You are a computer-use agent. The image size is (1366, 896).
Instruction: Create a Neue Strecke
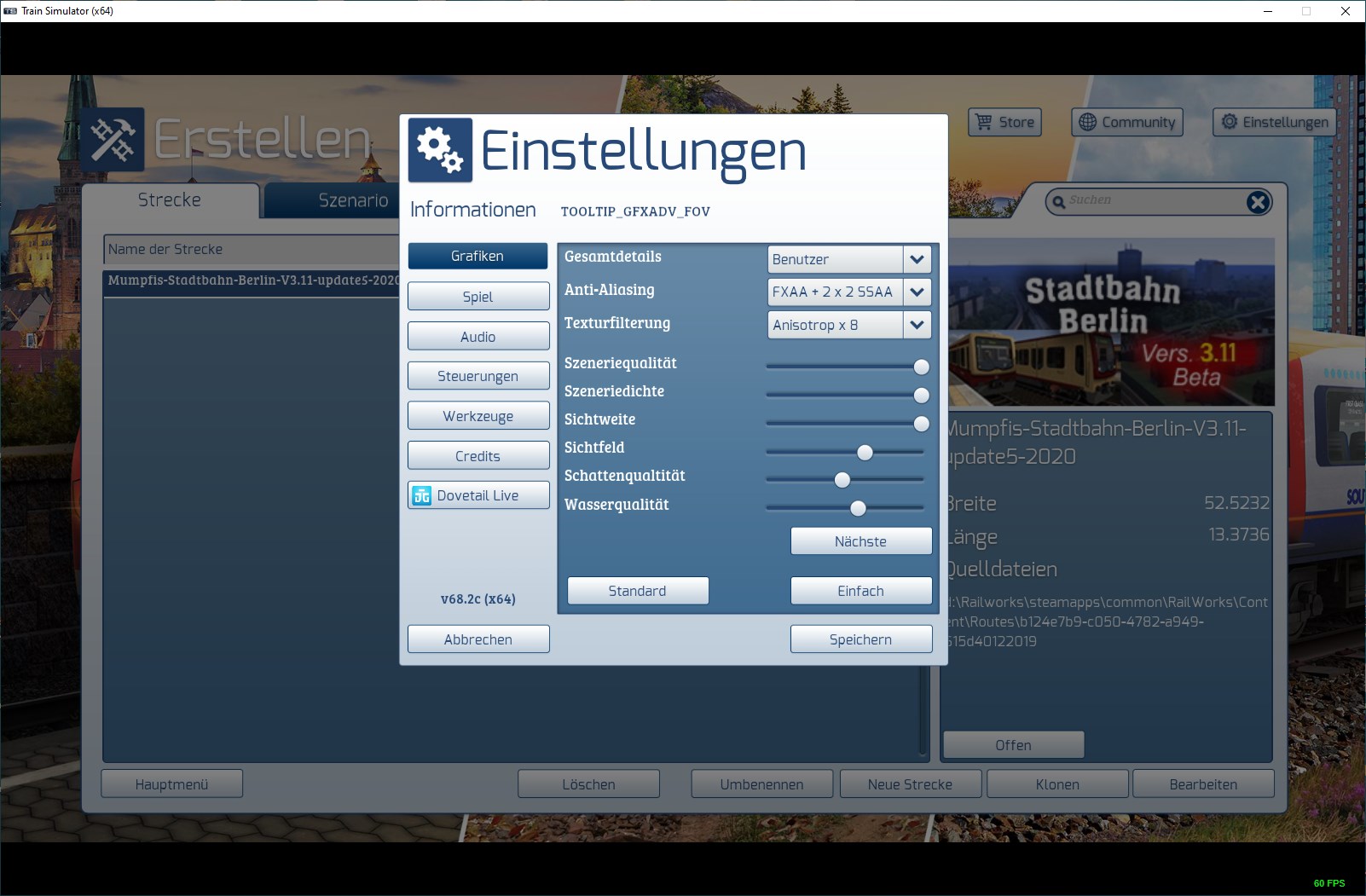point(910,784)
